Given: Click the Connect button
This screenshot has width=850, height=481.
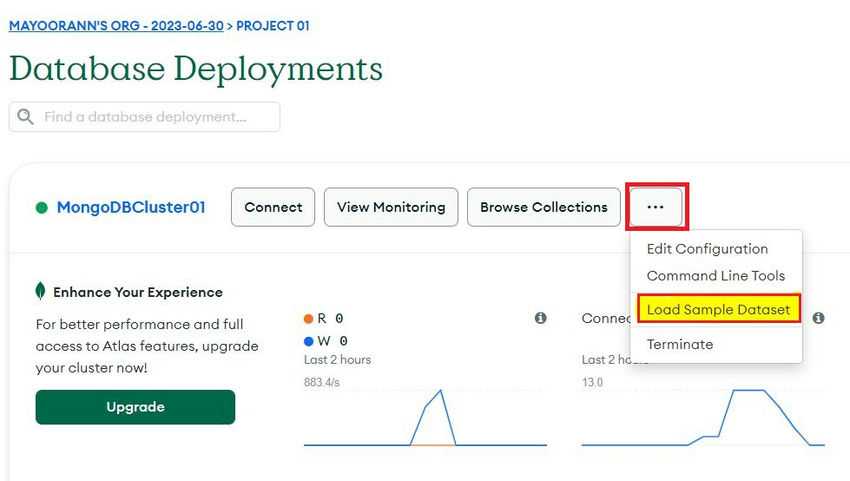Looking at the screenshot, I should tap(273, 207).
